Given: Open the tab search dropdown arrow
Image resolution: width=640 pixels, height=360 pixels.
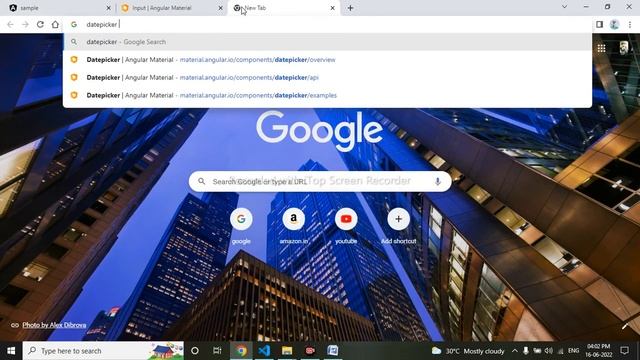Looking at the screenshot, I should pos(564,7).
